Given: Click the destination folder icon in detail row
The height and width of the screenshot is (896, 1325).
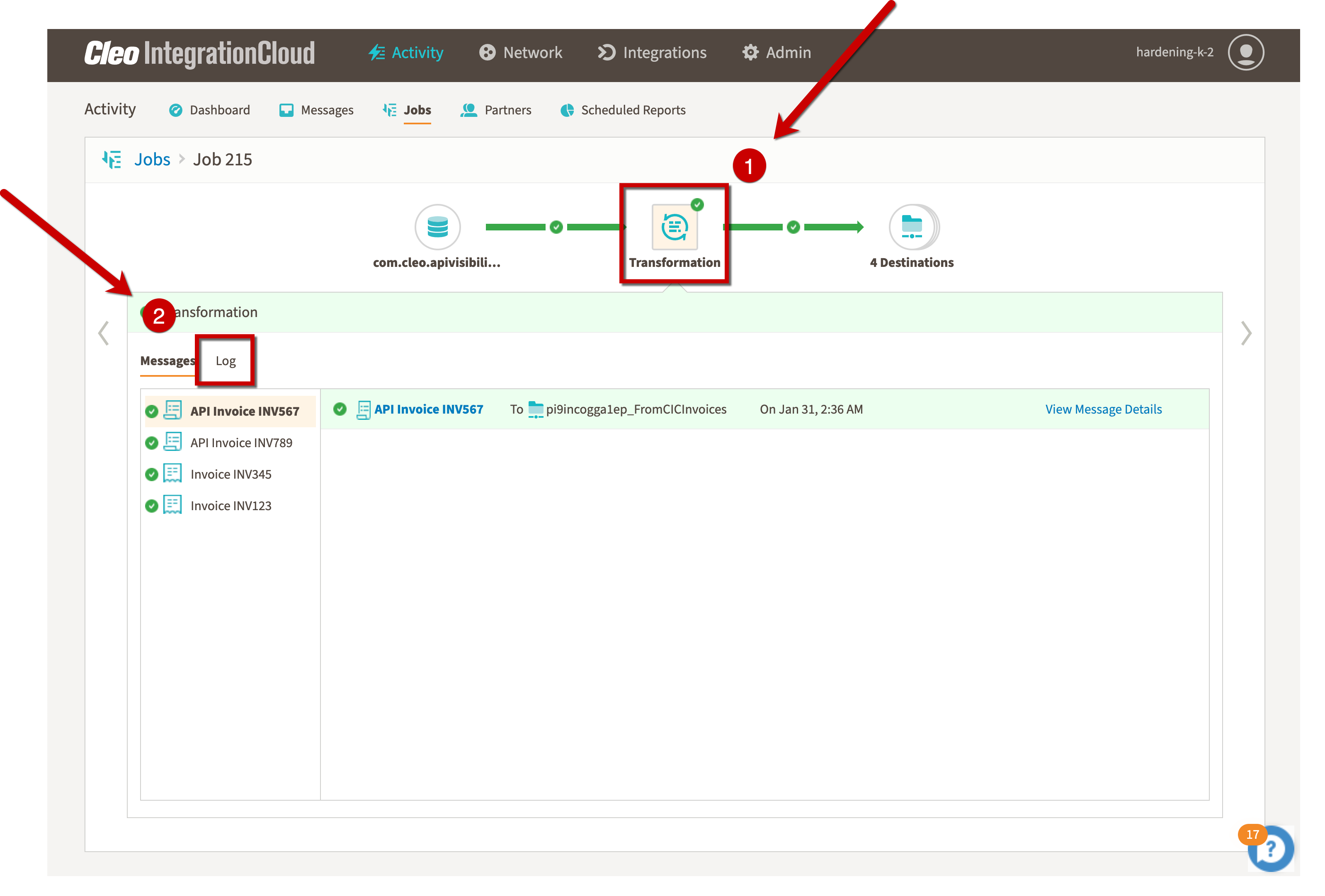Looking at the screenshot, I should (535, 410).
